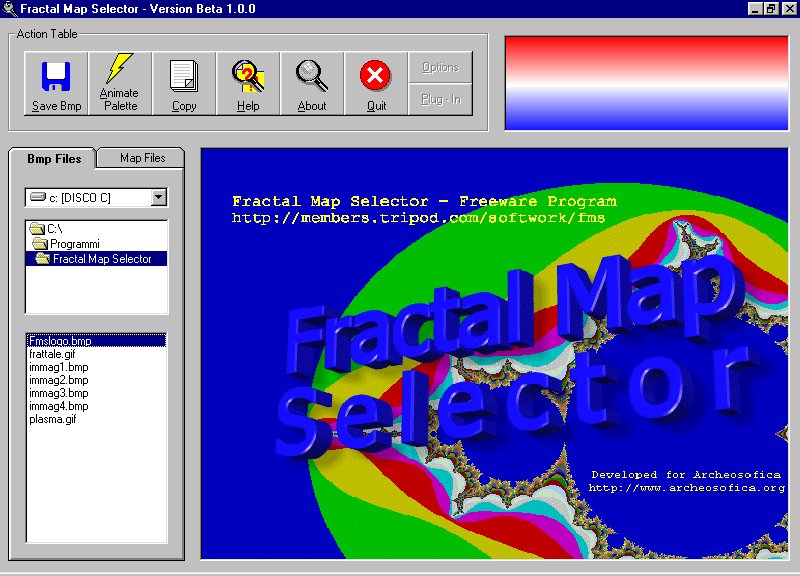800x576 pixels.
Task: Close the Fractal Map Selector window
Action: (789, 9)
